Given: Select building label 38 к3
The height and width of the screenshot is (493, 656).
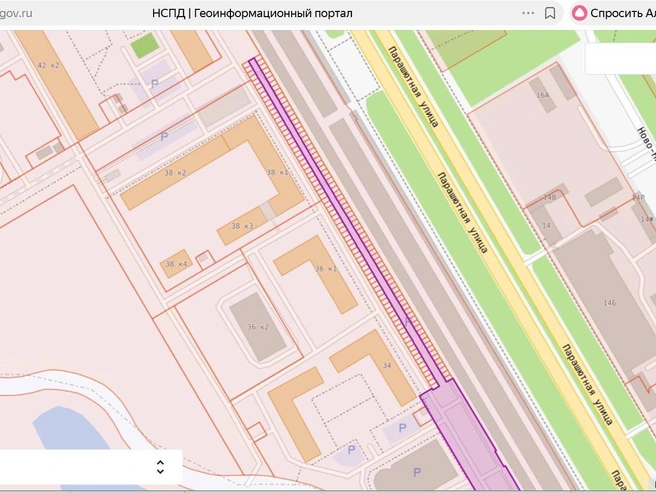Looking at the screenshot, I should (242, 226).
